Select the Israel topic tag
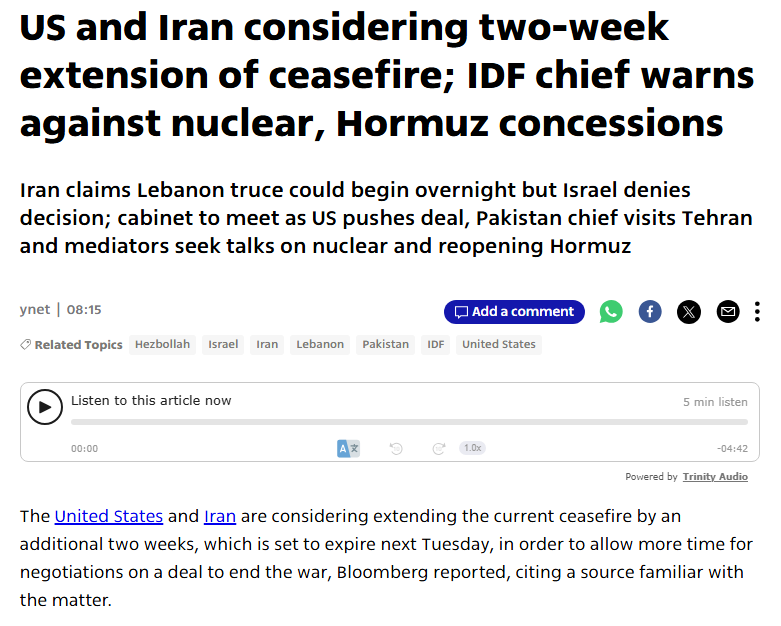The width and height of the screenshot is (781, 626). [223, 344]
